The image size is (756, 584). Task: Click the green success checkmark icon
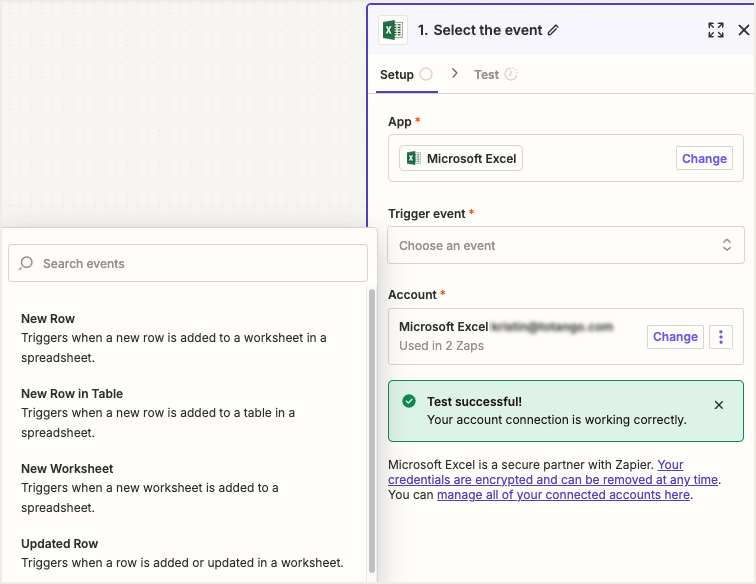(409, 401)
